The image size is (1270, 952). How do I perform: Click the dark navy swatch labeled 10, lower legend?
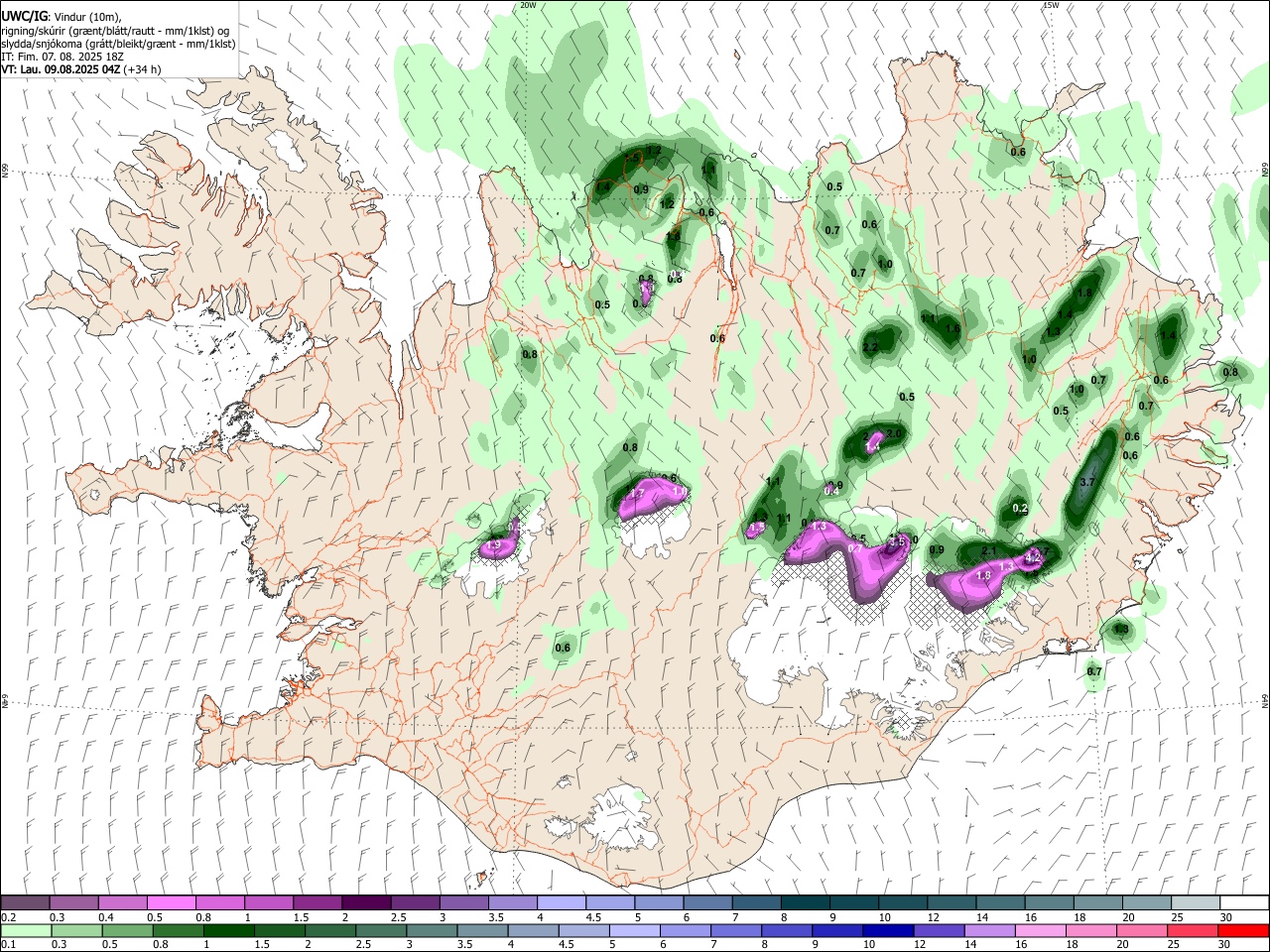[887, 931]
